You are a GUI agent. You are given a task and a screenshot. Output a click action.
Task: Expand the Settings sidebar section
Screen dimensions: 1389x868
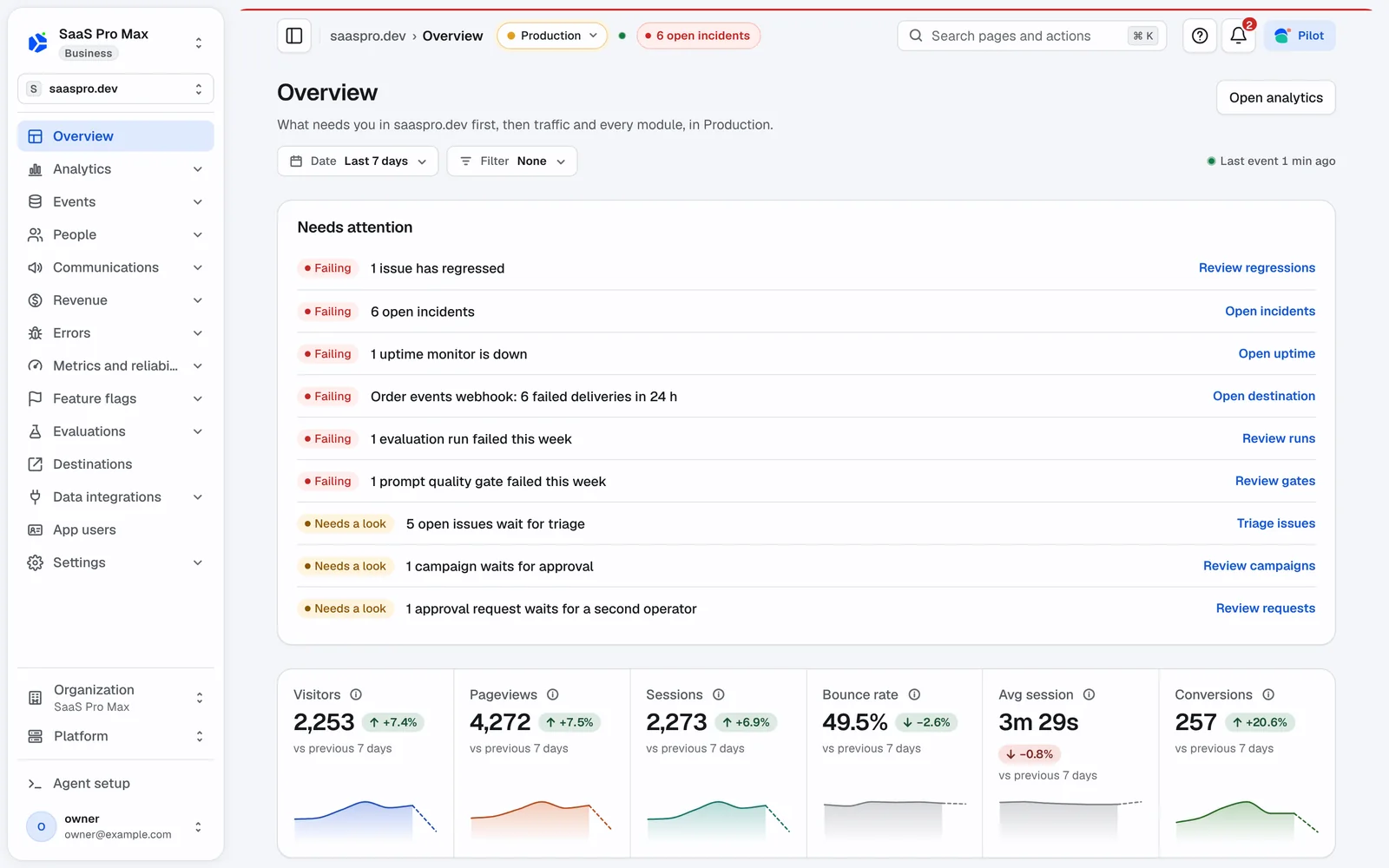click(x=115, y=562)
